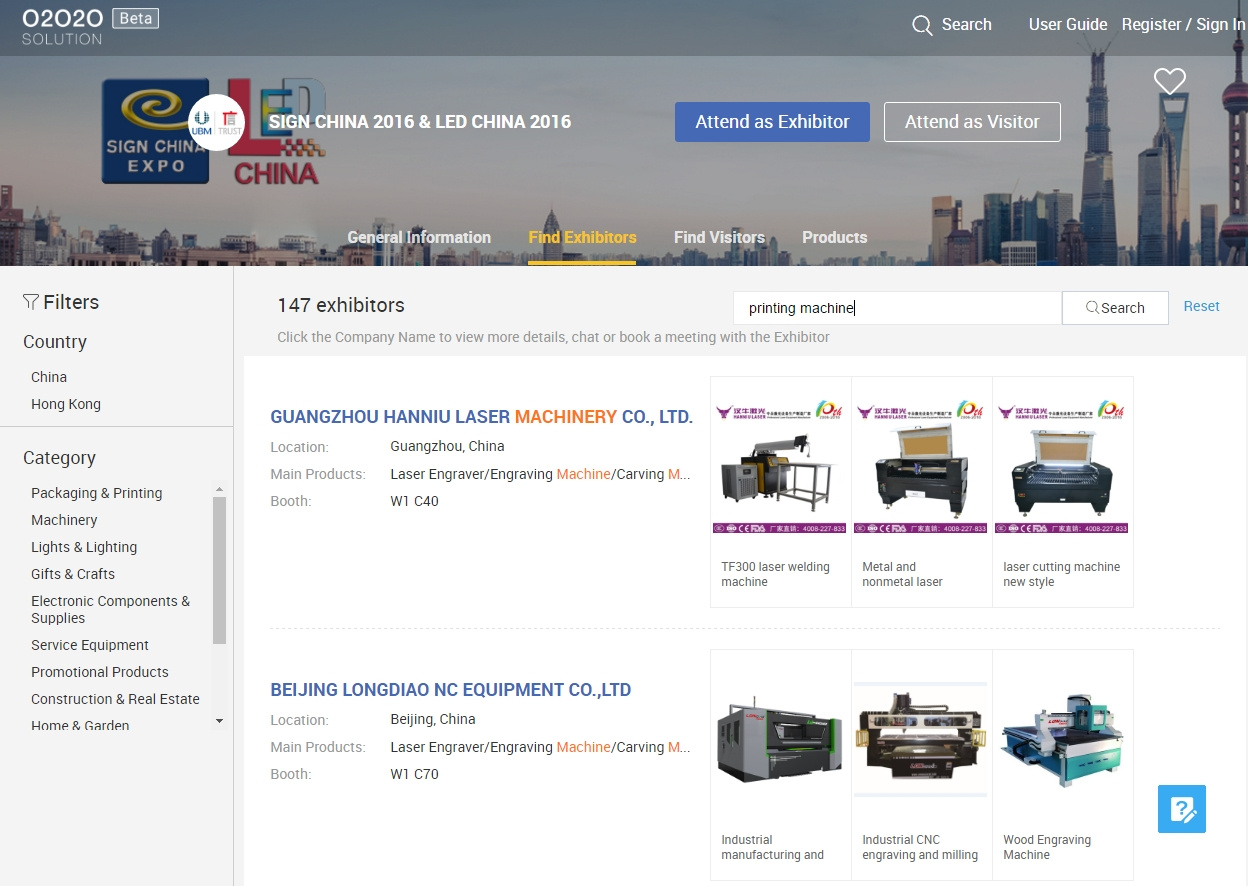Click the magnifier icon in the top header
This screenshot has height=886, width=1248.
click(x=922, y=25)
